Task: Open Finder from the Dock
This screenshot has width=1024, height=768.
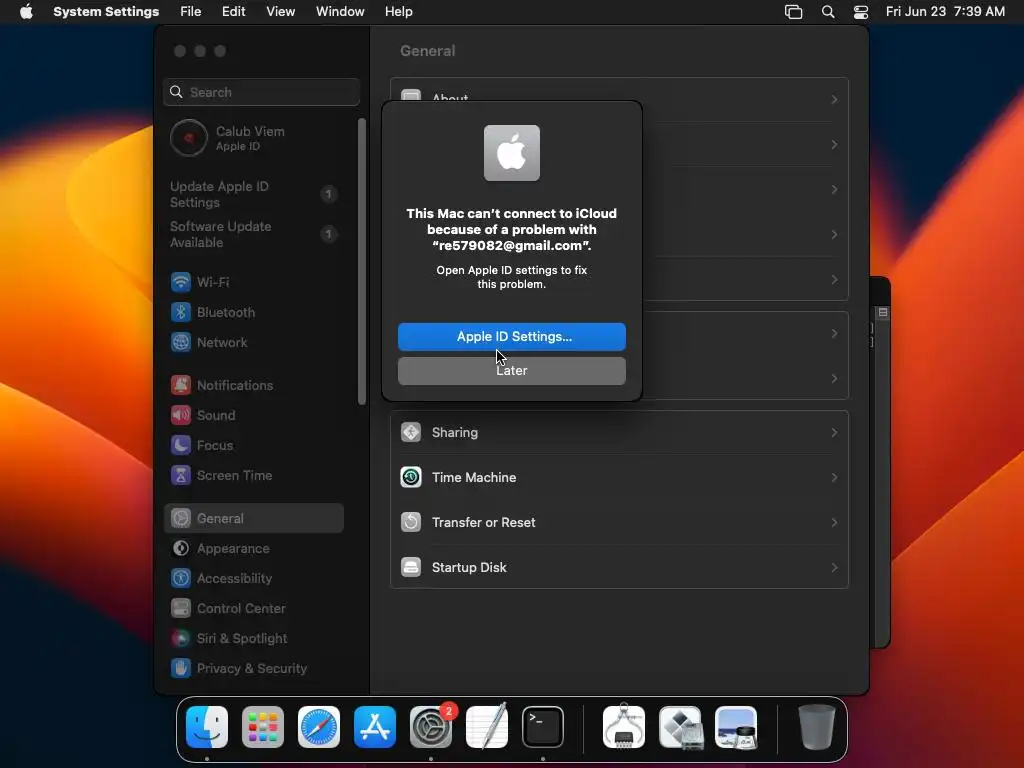Action: pos(207,727)
